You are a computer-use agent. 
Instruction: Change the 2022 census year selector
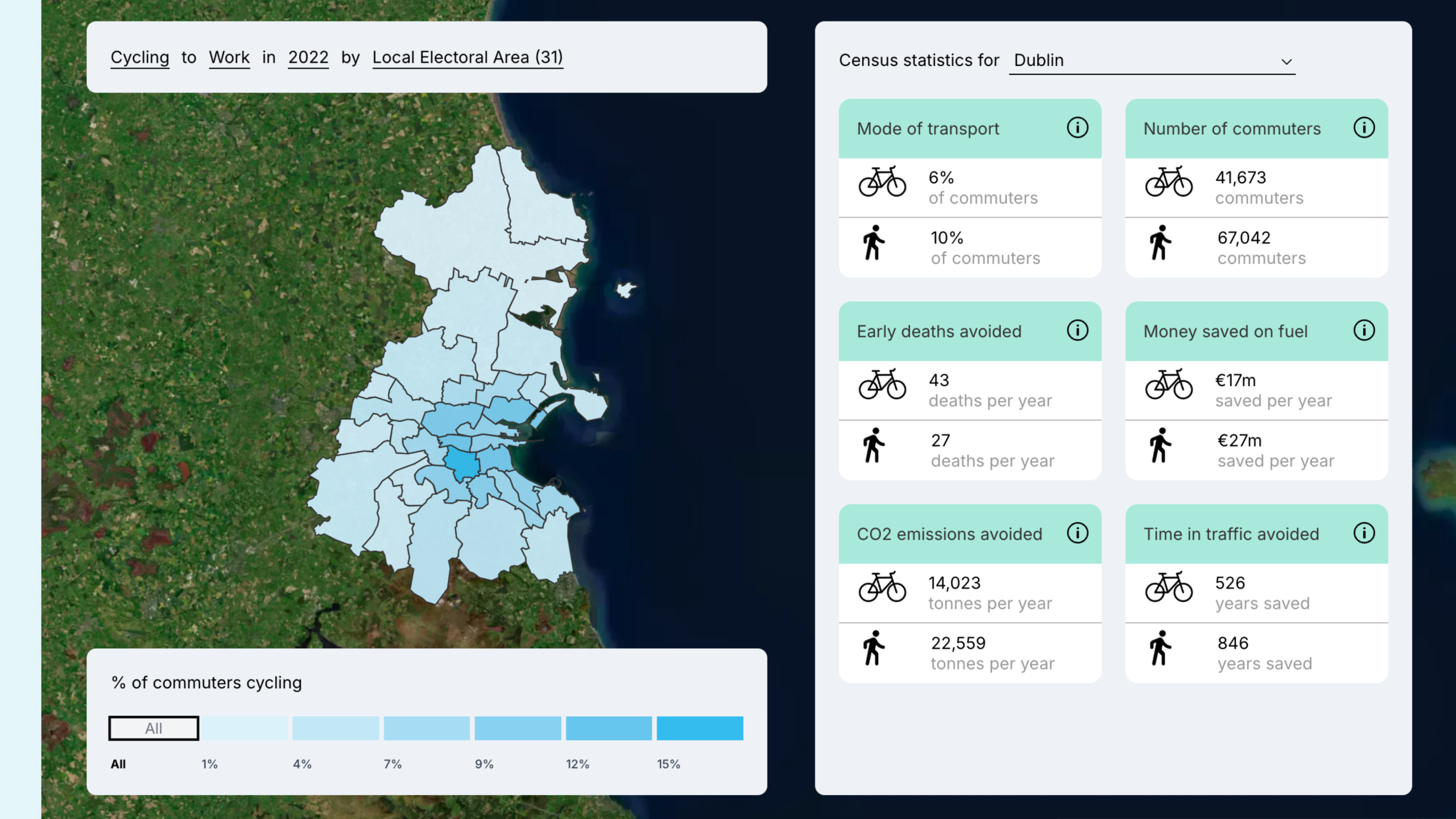coord(308,57)
